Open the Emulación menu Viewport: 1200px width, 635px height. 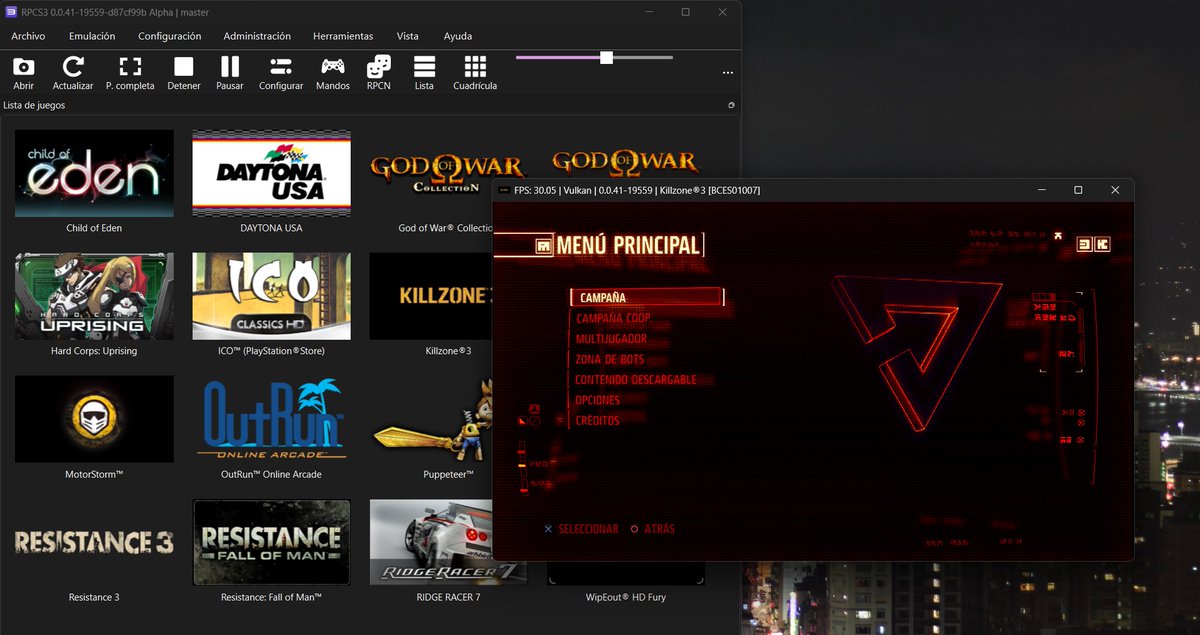coord(92,36)
